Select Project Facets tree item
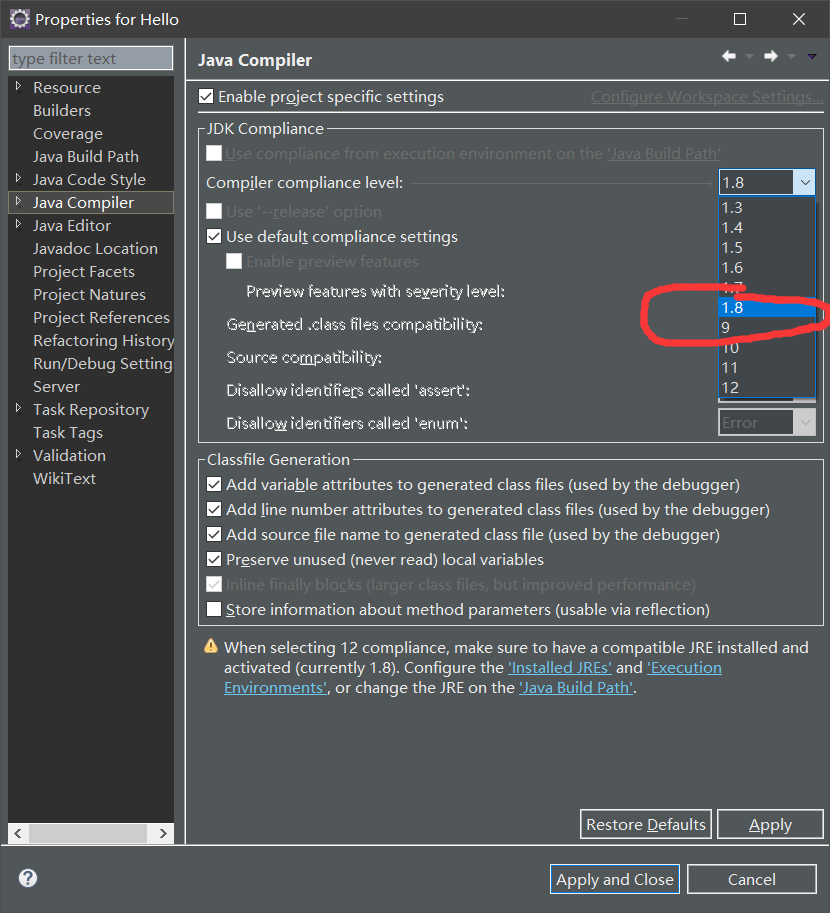Image resolution: width=830 pixels, height=913 pixels. (x=83, y=271)
